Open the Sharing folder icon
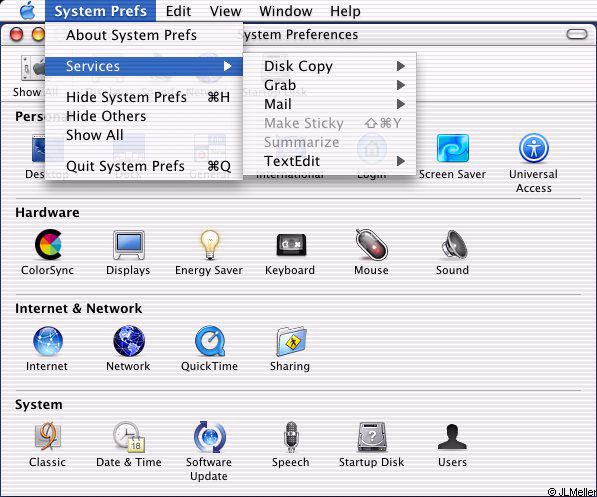Viewport: 597px width, 497px height. 291,341
